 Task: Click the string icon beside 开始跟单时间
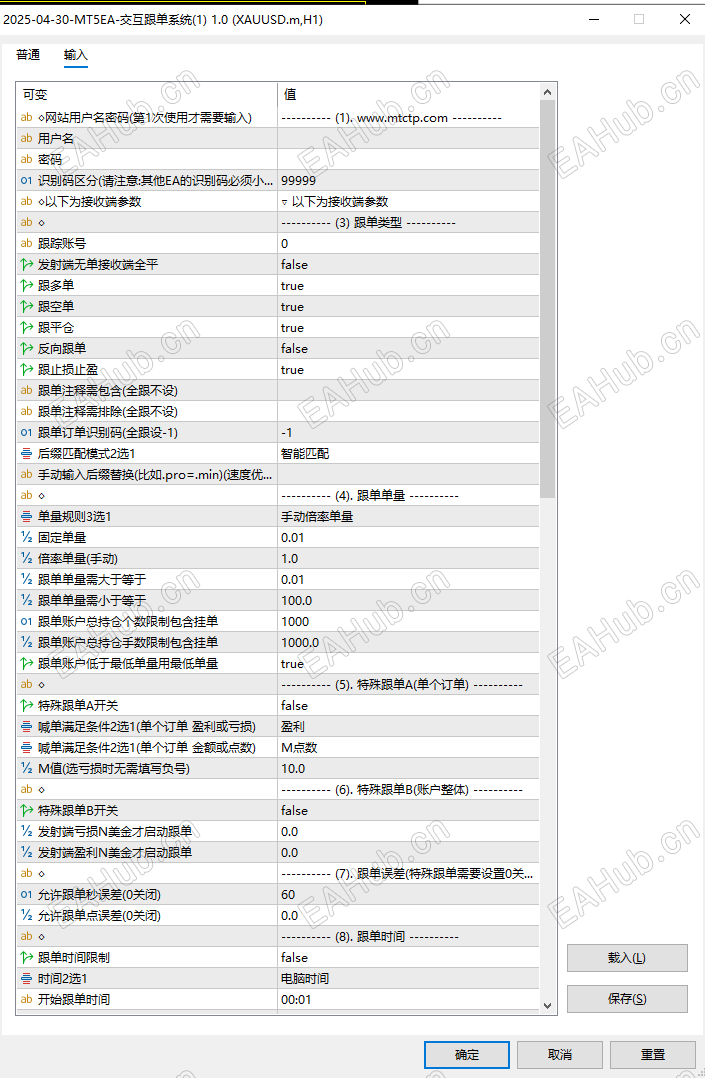[x=26, y=999]
